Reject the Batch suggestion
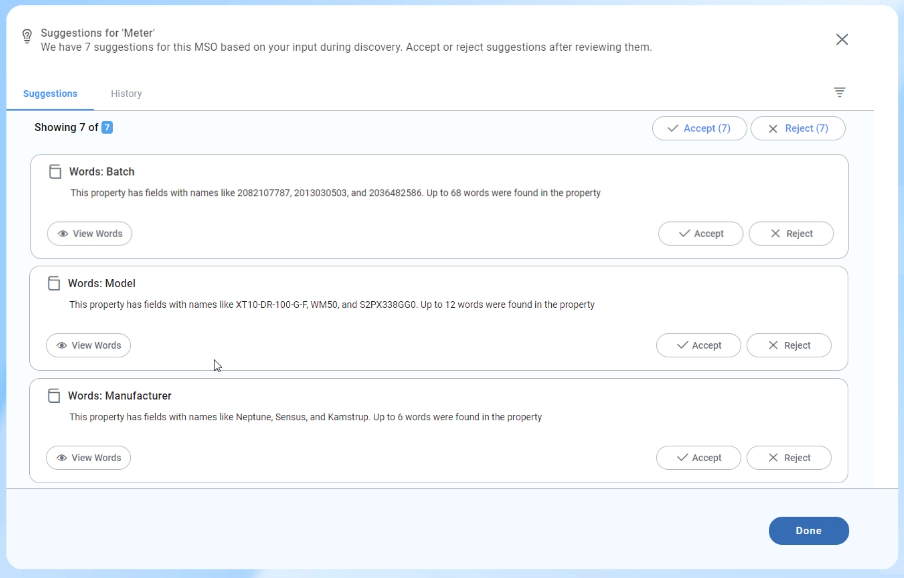Viewport: 904px width, 578px height. [x=790, y=234]
